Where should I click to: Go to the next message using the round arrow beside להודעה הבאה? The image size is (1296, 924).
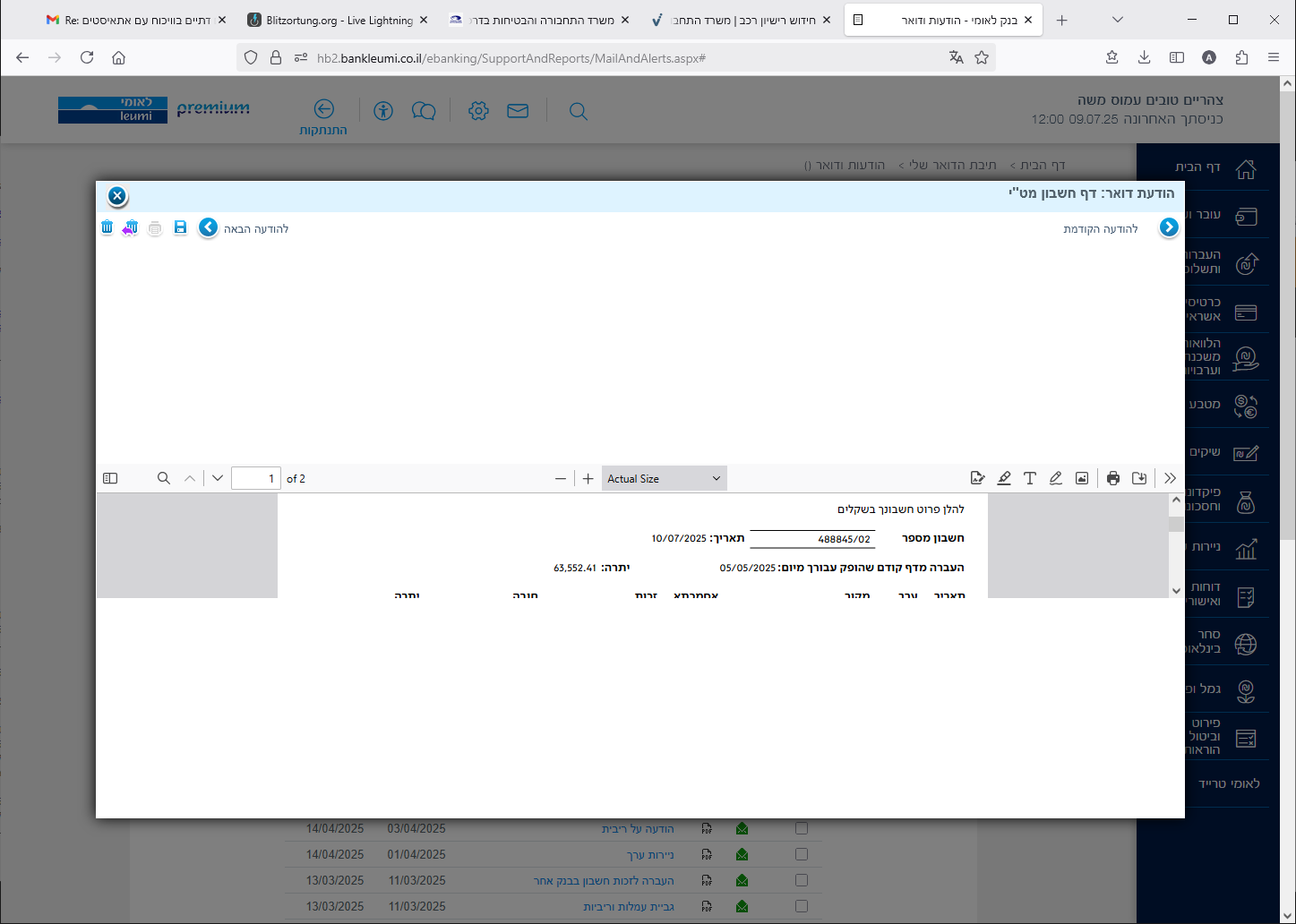[209, 227]
